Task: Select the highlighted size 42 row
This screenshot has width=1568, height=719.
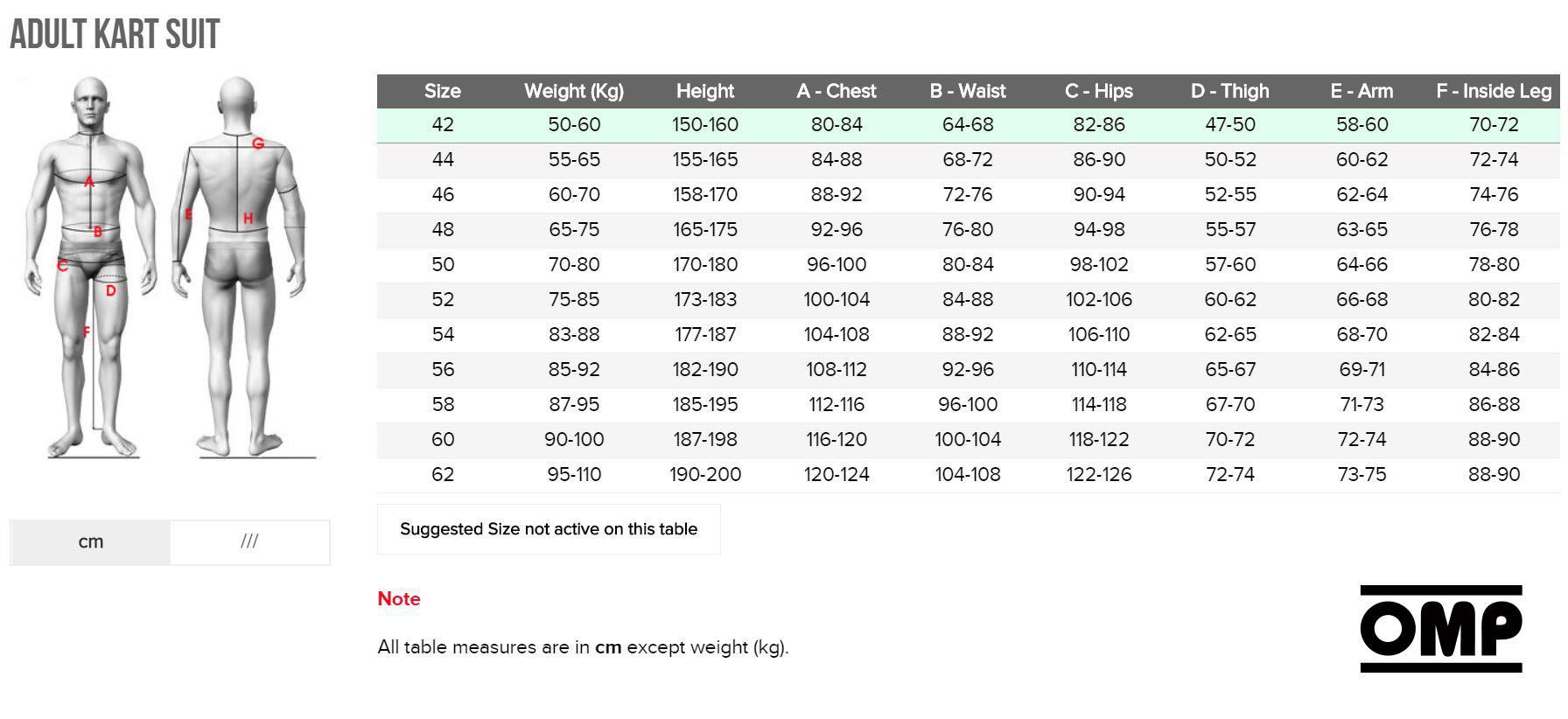Action: [x=969, y=125]
